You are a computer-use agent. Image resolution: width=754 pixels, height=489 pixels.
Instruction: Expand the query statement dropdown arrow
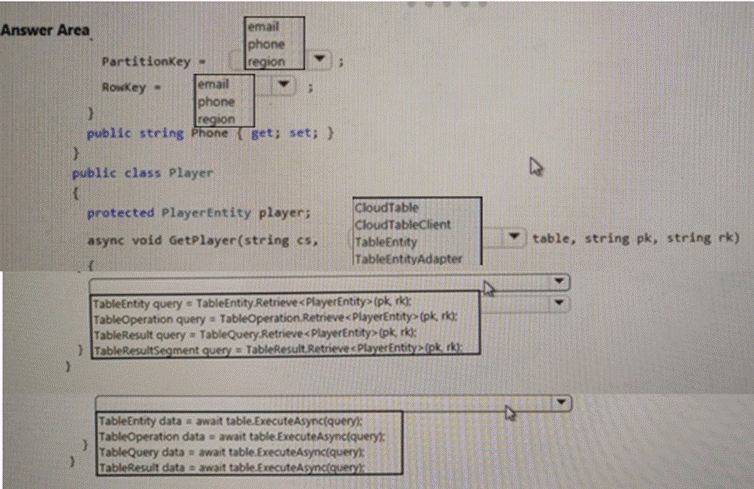pyautogui.click(x=559, y=281)
